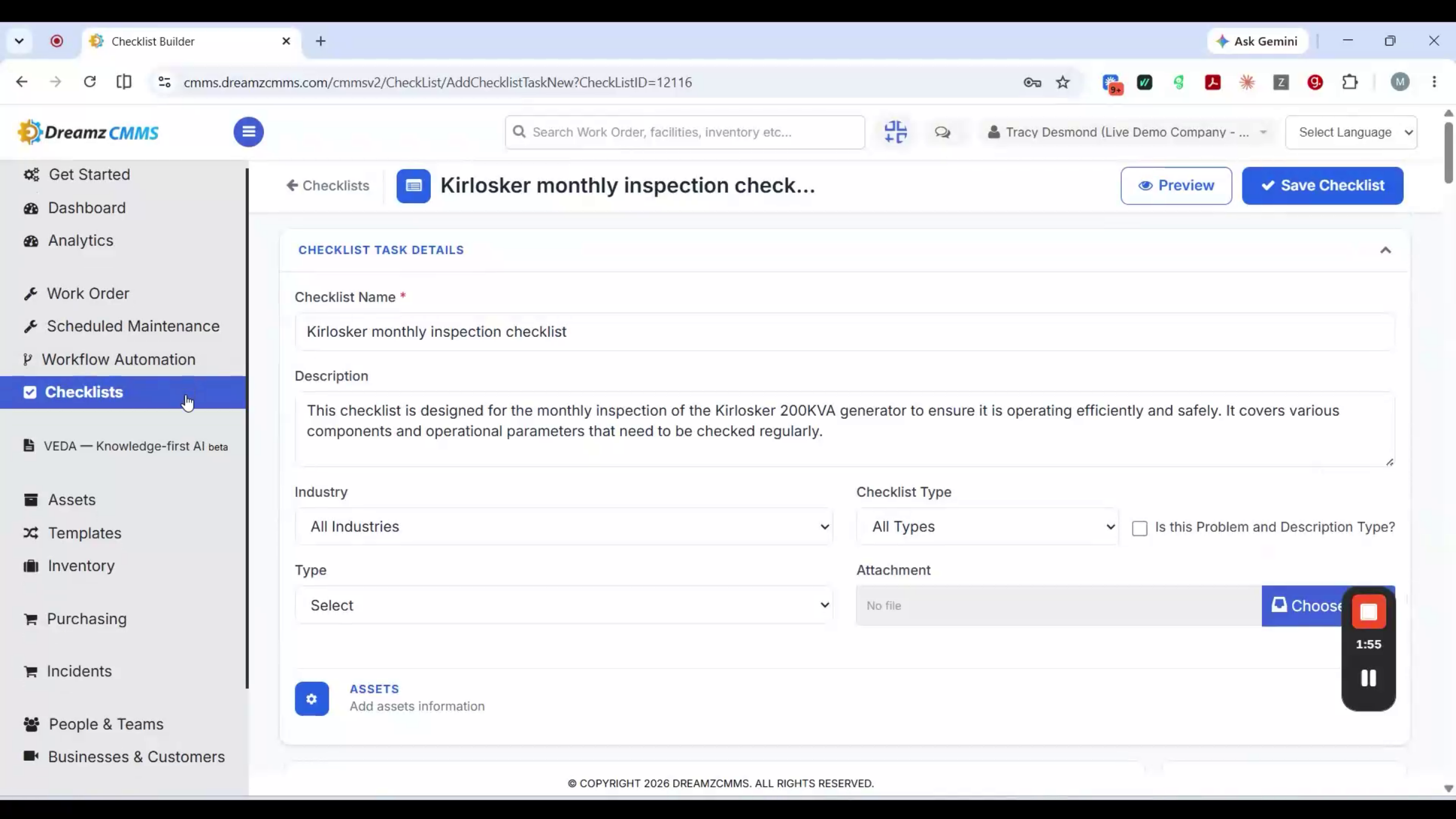Click the Adobe Acrobat extension icon
The image size is (1456, 819).
coord(1213,82)
